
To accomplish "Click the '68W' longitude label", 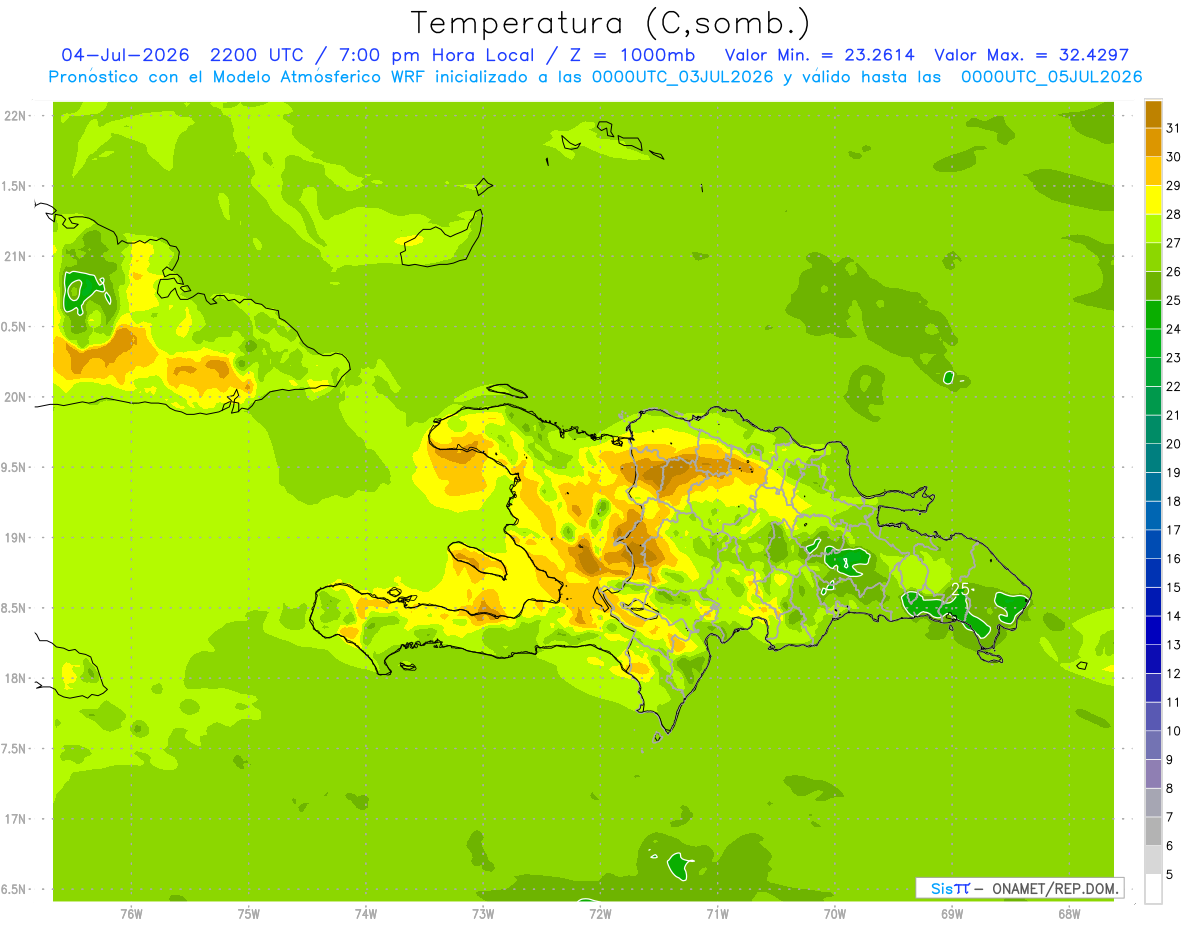I will click(x=1069, y=914).
